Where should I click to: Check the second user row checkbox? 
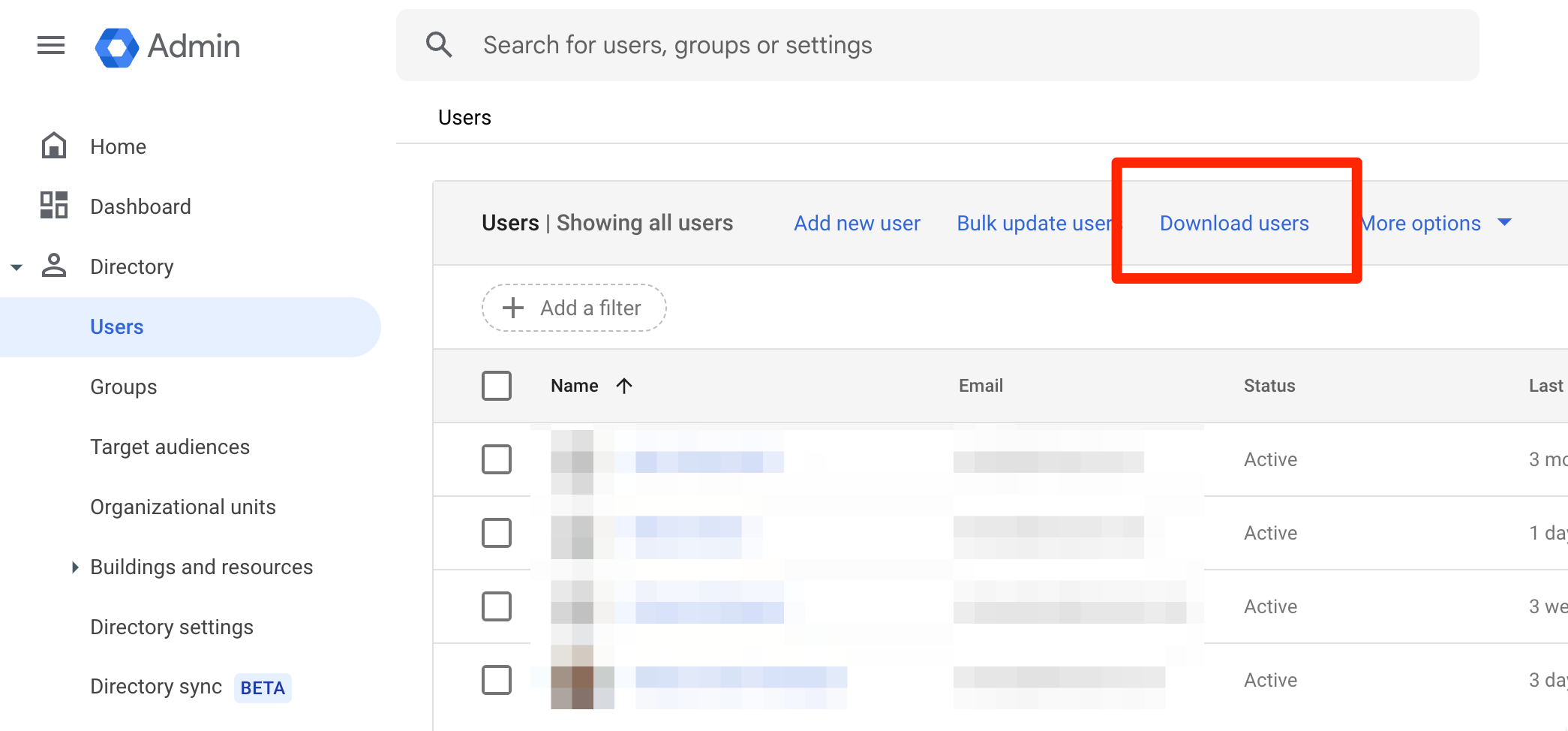[497, 533]
